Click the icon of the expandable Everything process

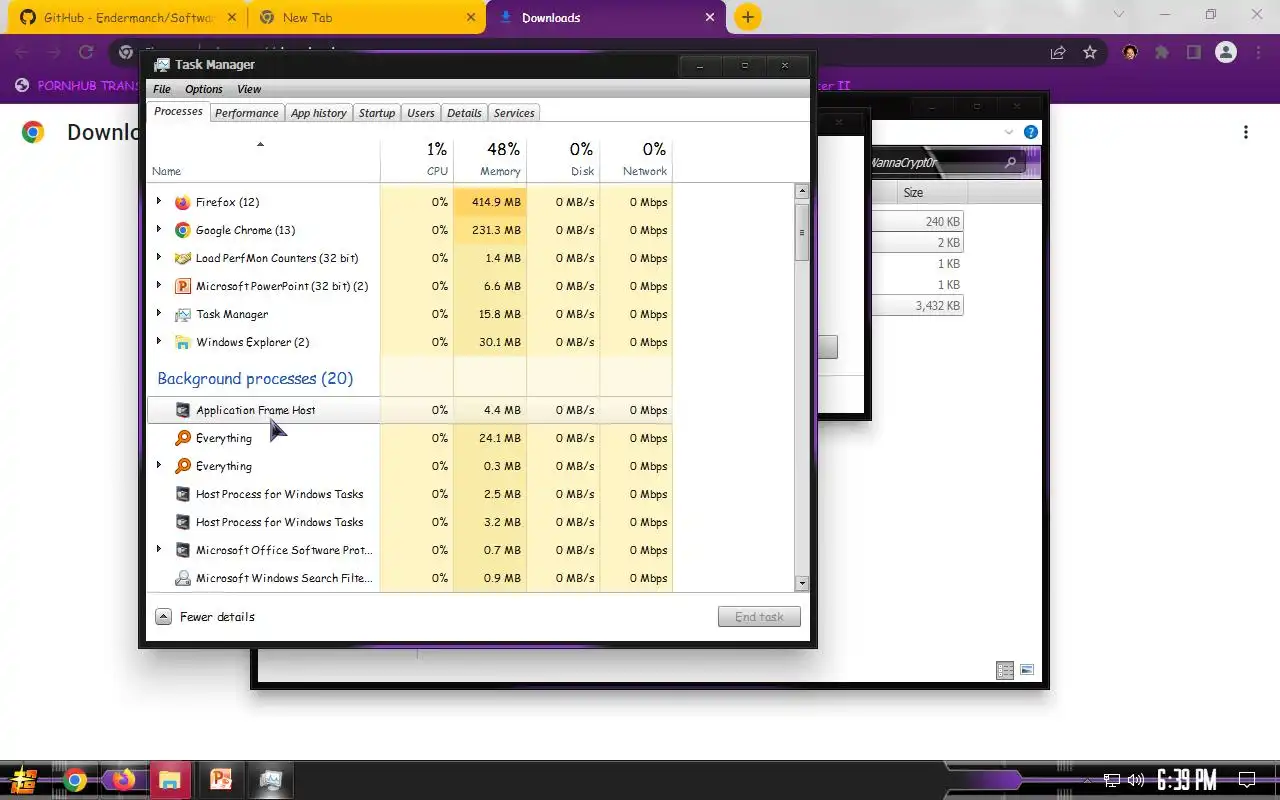tap(182, 466)
